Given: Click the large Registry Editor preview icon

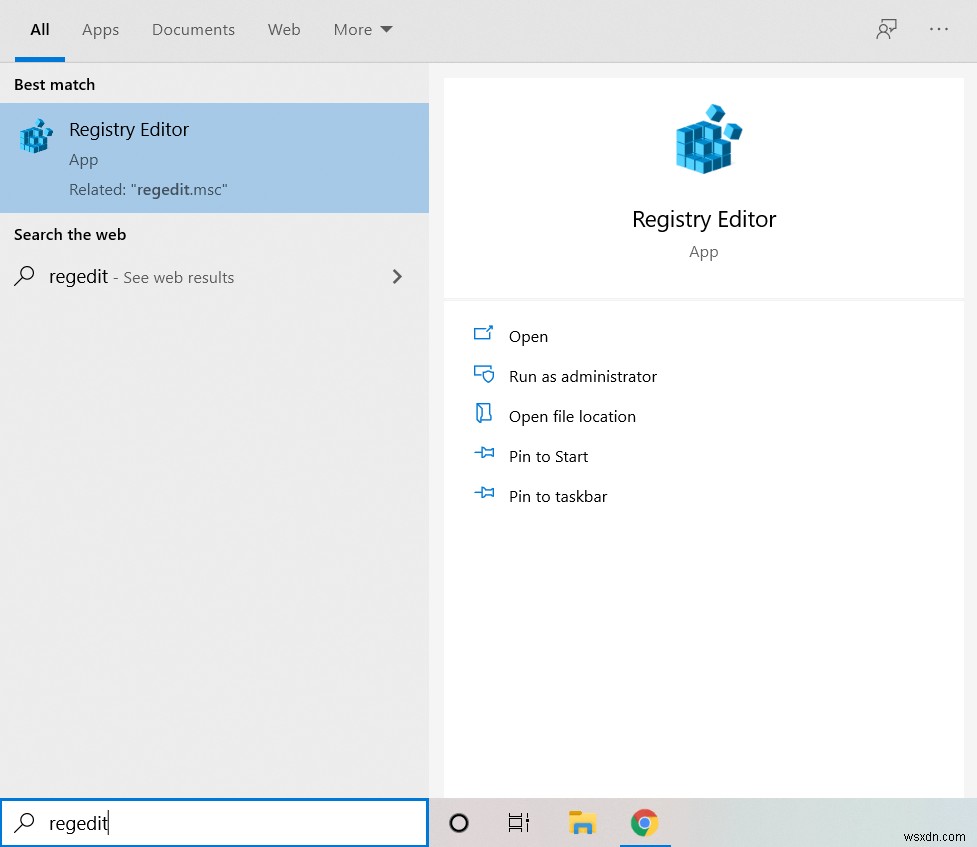Looking at the screenshot, I should point(704,139).
